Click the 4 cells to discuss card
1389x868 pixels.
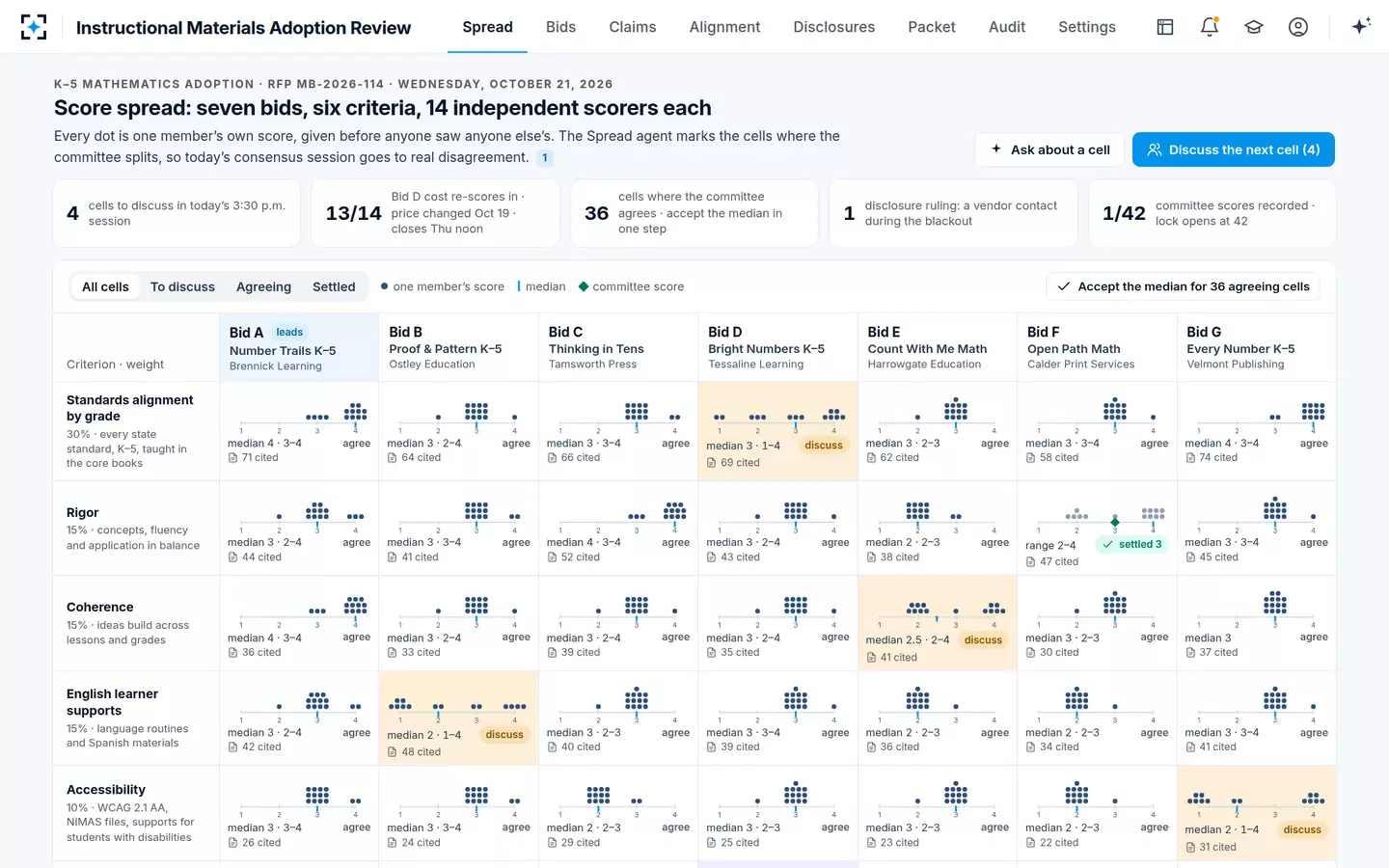(x=177, y=213)
